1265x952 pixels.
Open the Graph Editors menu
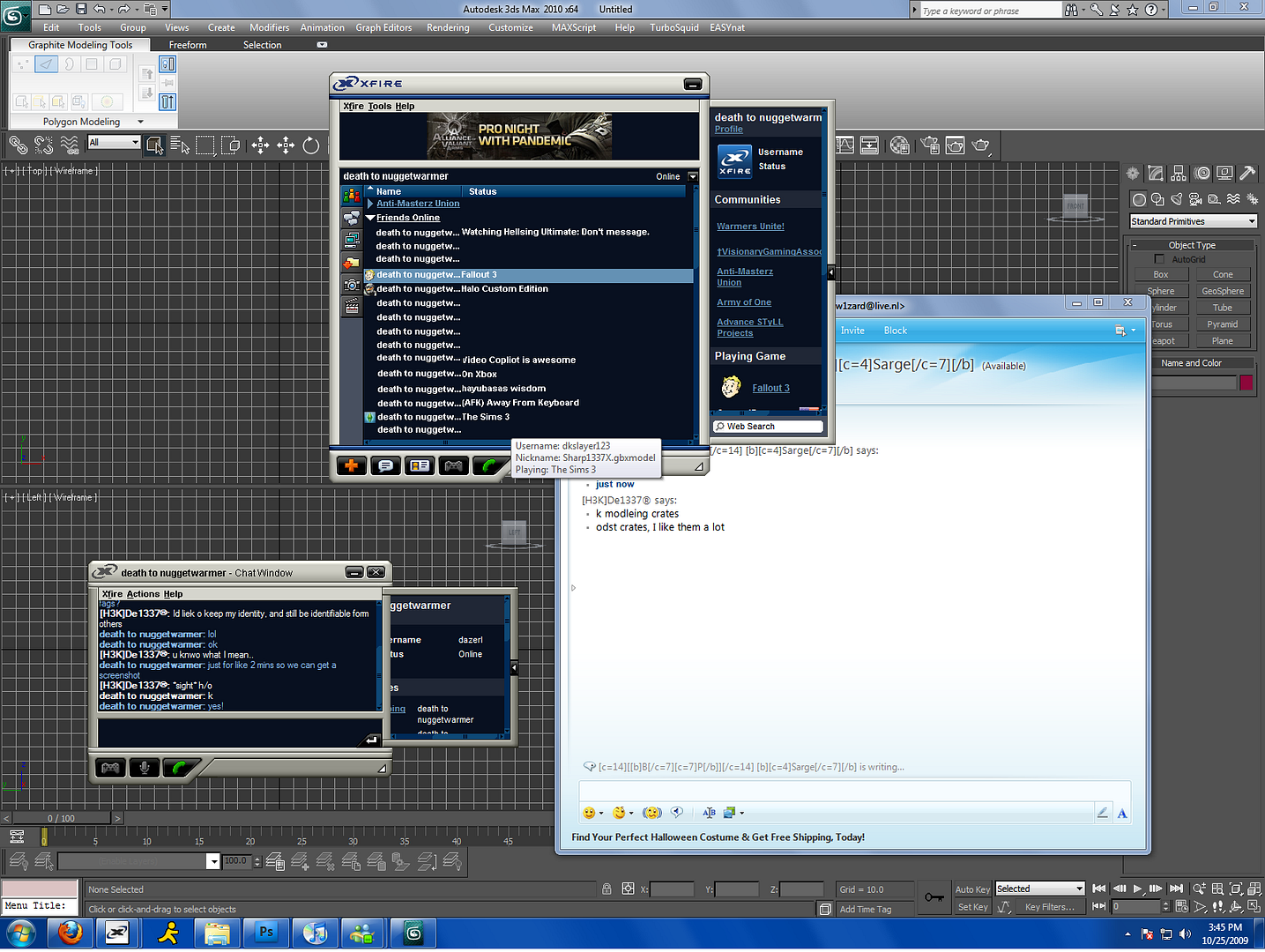(x=383, y=27)
